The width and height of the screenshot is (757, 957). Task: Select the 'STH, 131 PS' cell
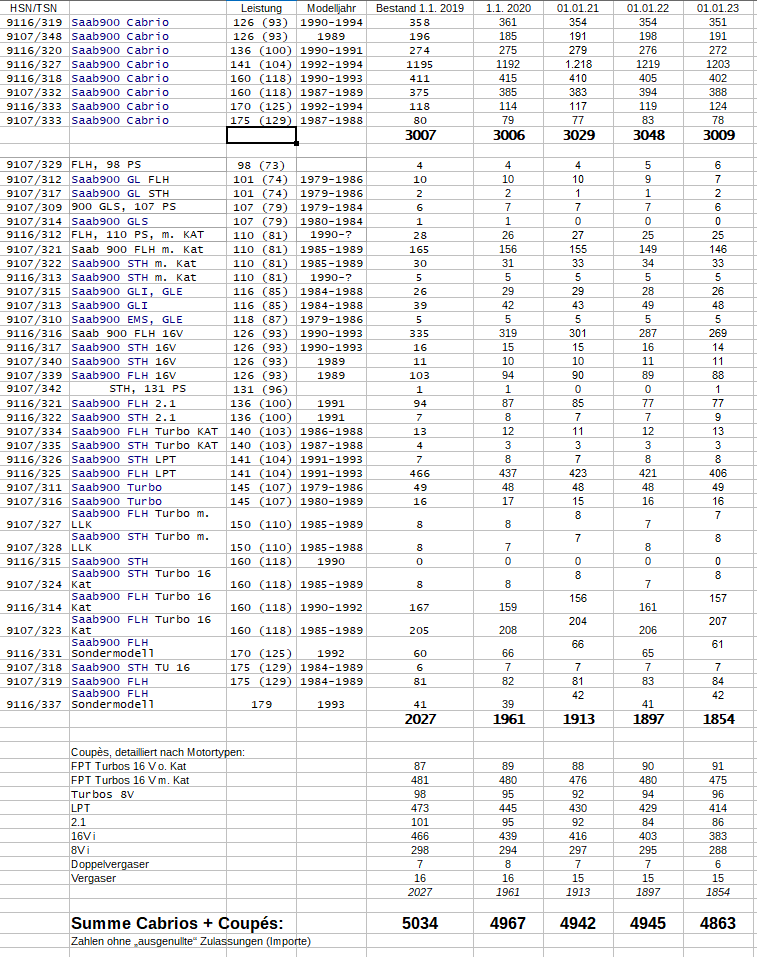pyautogui.click(x=148, y=389)
